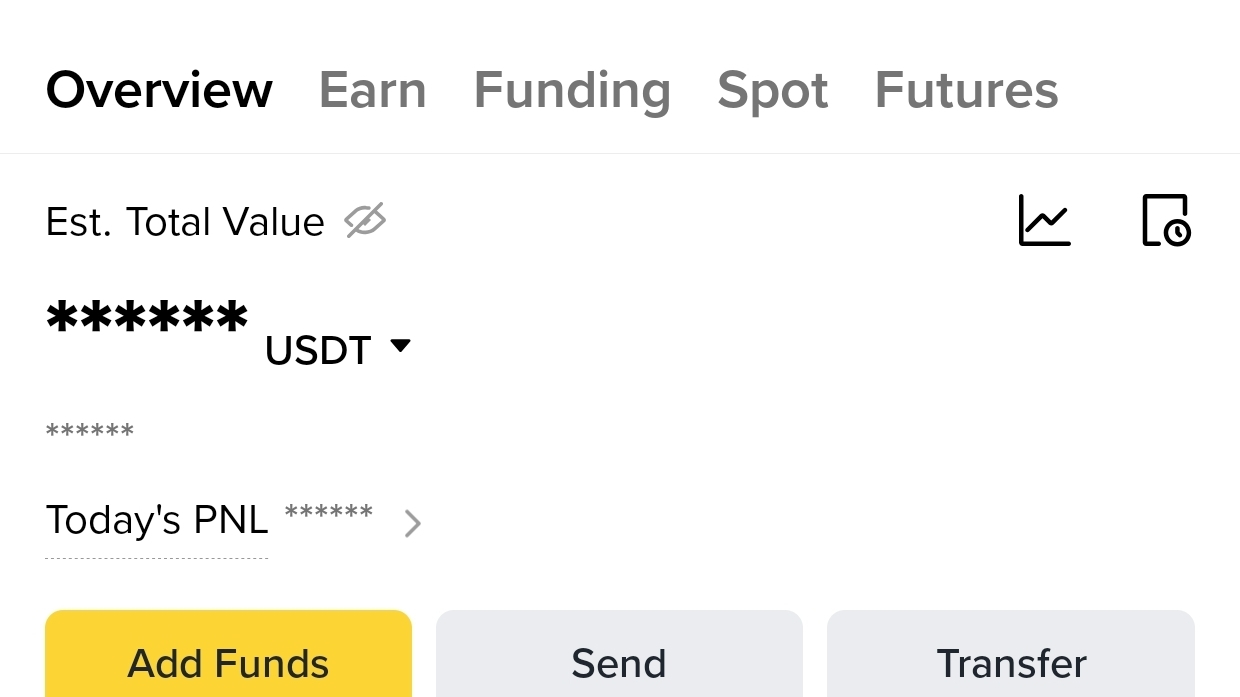Open the asset trend line chart icon

click(1044, 220)
